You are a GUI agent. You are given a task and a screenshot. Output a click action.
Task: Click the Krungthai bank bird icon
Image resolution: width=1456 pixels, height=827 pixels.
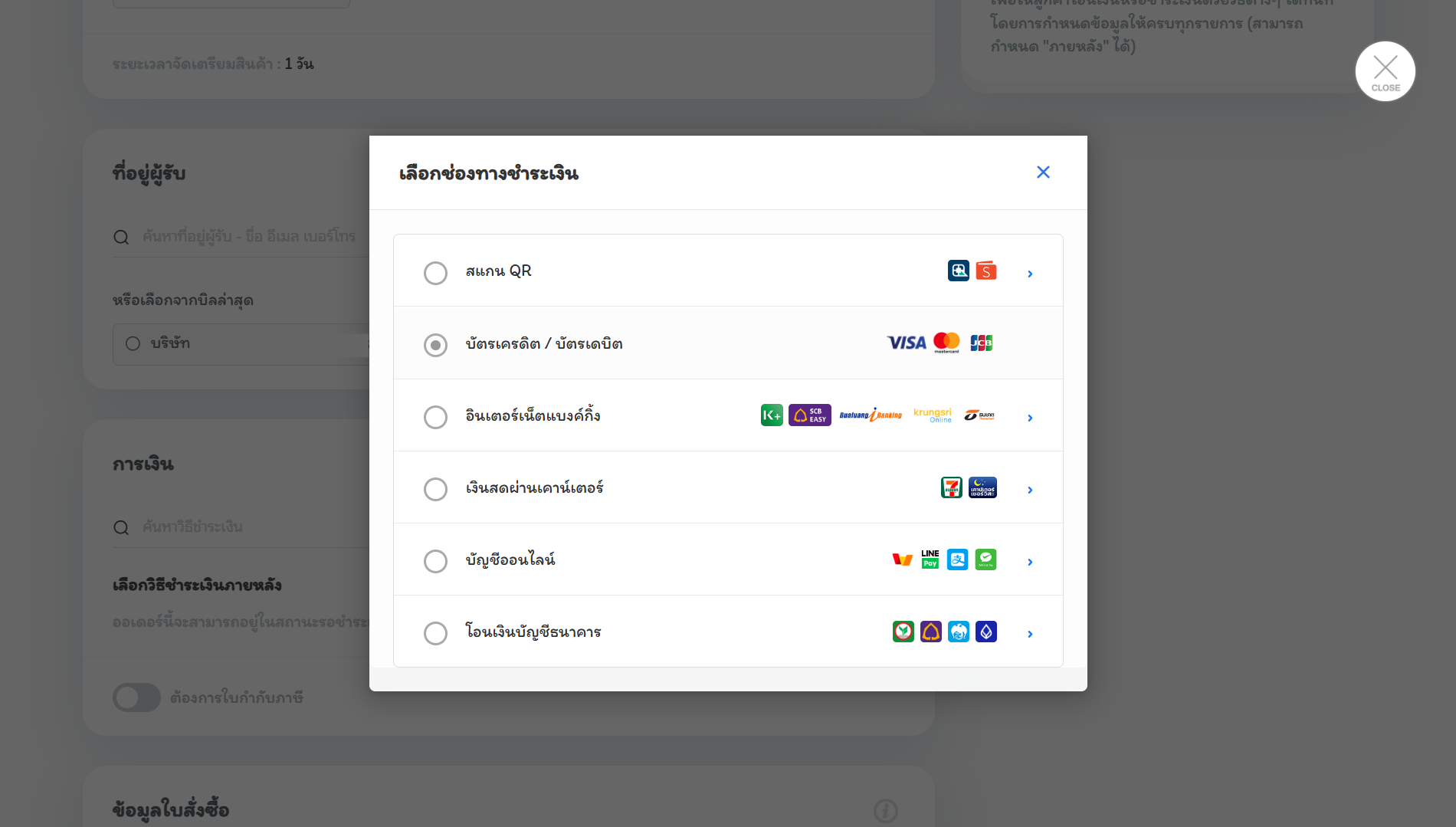(x=959, y=632)
